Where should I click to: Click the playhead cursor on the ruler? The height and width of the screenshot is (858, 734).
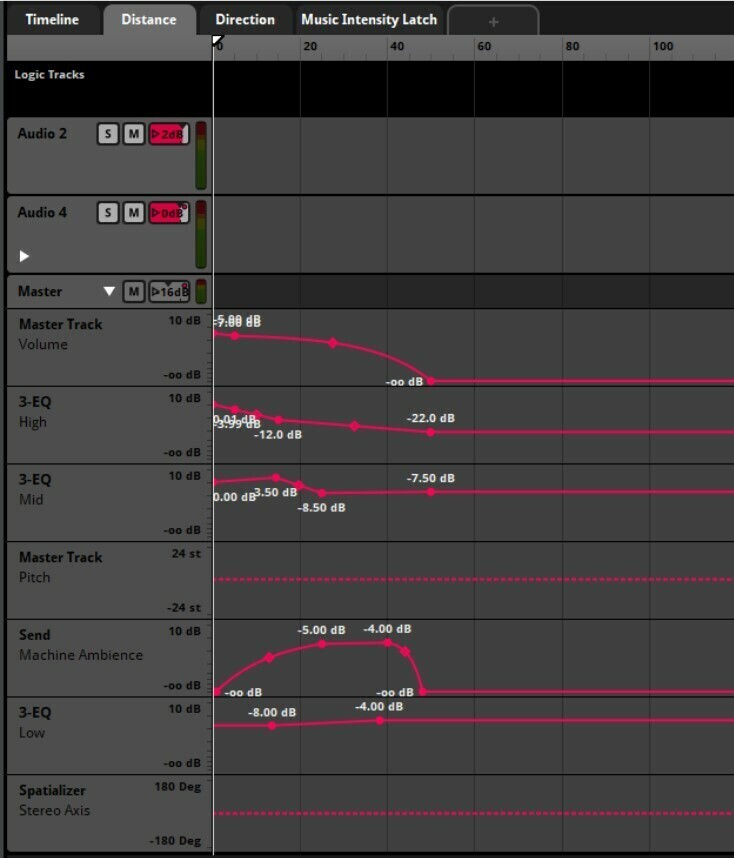pyautogui.click(x=217, y=41)
